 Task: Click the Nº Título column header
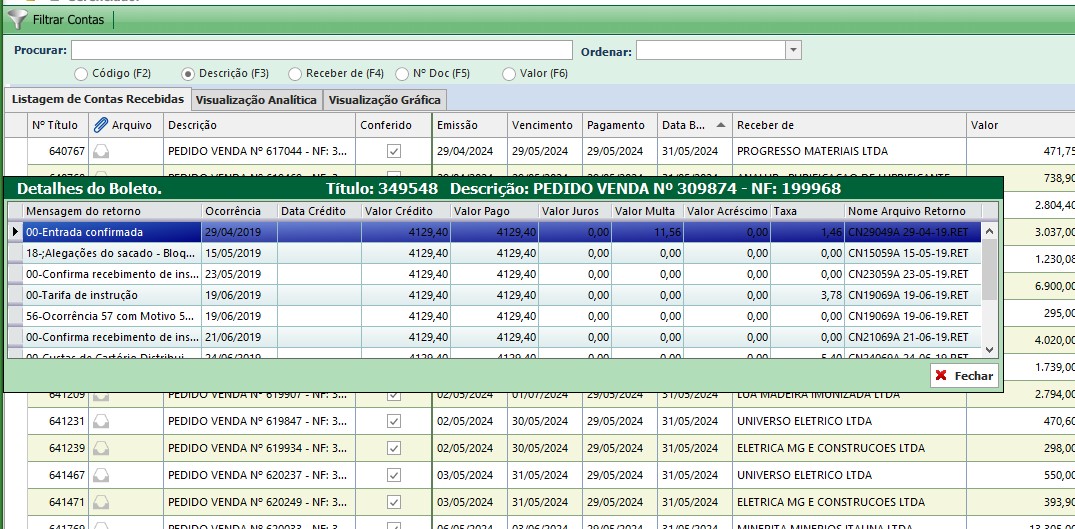(58, 125)
